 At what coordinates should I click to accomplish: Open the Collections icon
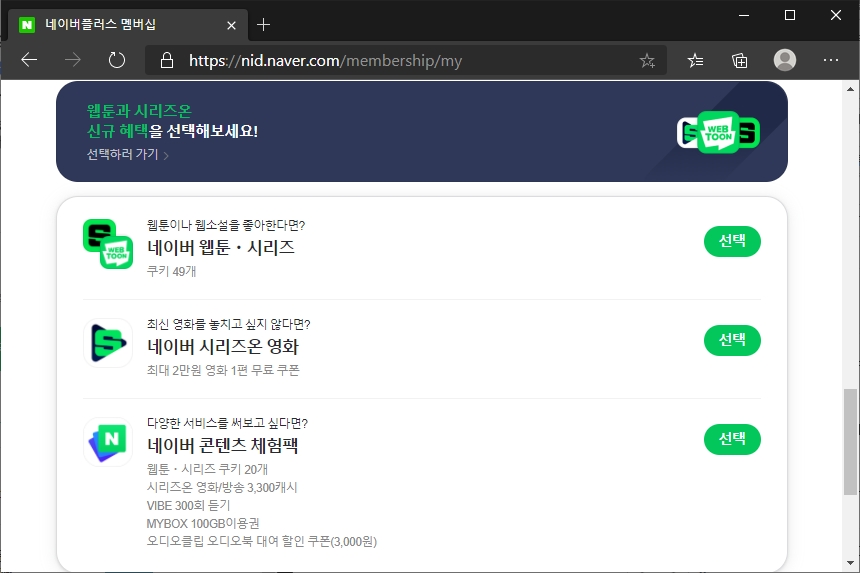740,60
